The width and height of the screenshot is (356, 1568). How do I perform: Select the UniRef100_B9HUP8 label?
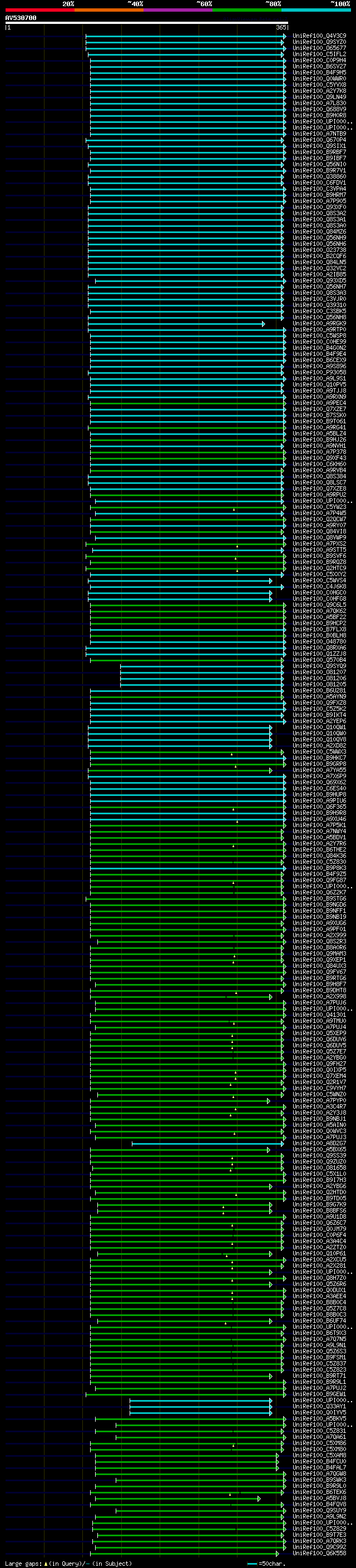pyautogui.click(x=319, y=794)
